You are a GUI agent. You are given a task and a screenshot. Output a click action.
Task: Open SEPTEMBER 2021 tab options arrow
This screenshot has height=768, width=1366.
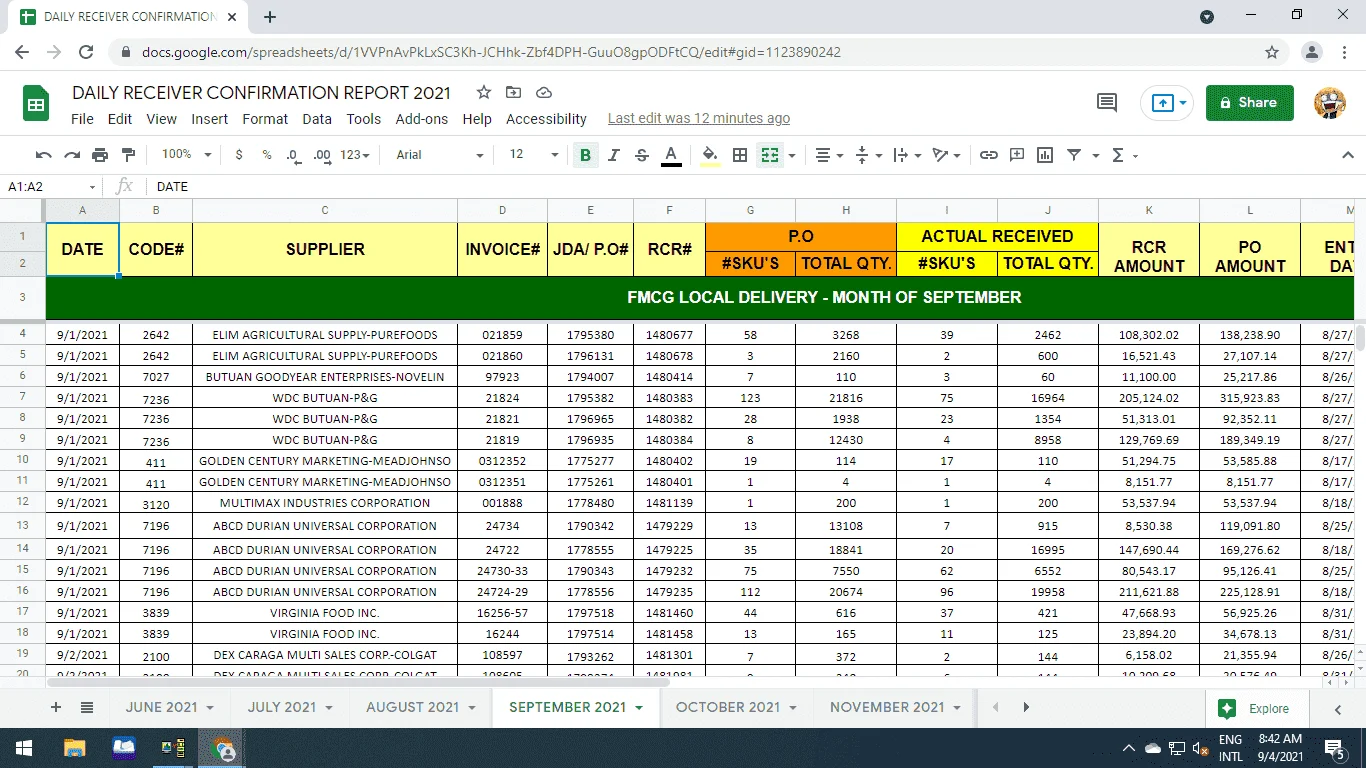[x=638, y=707]
